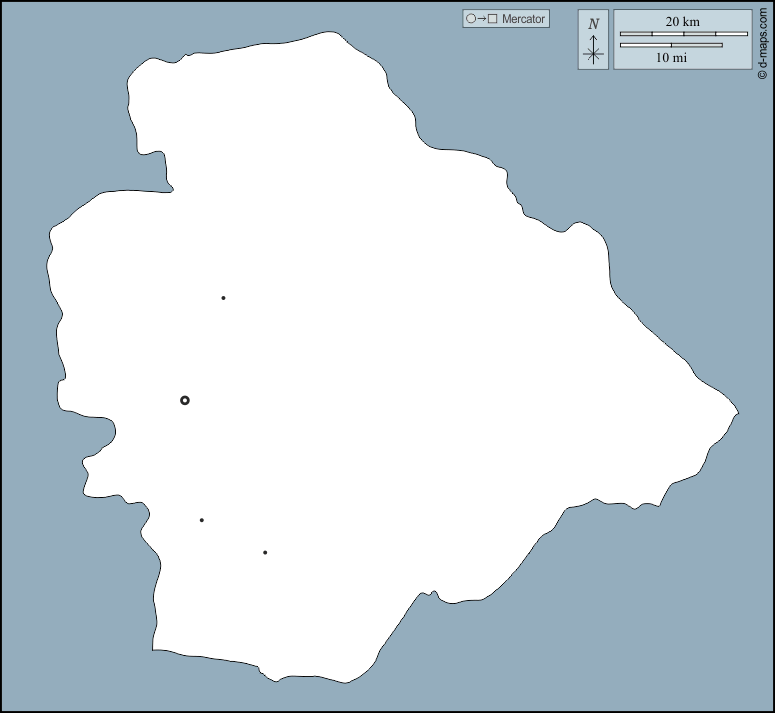Screen dimensions: 775x713
Task: Click the letter N above the arrow
Action: pyautogui.click(x=593, y=23)
